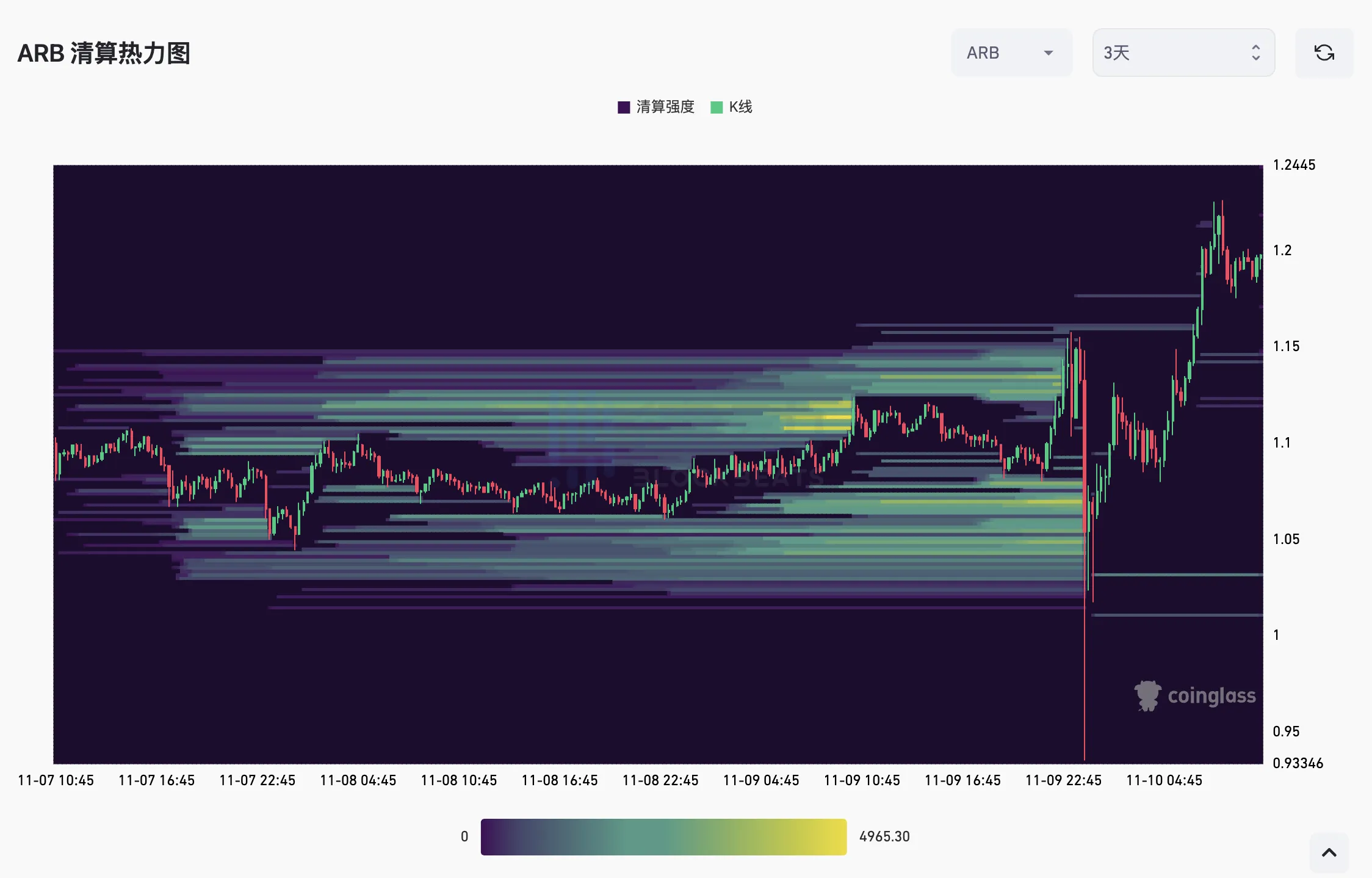Click the green K线 legend swatch
The width and height of the screenshot is (1372, 878).
717,107
